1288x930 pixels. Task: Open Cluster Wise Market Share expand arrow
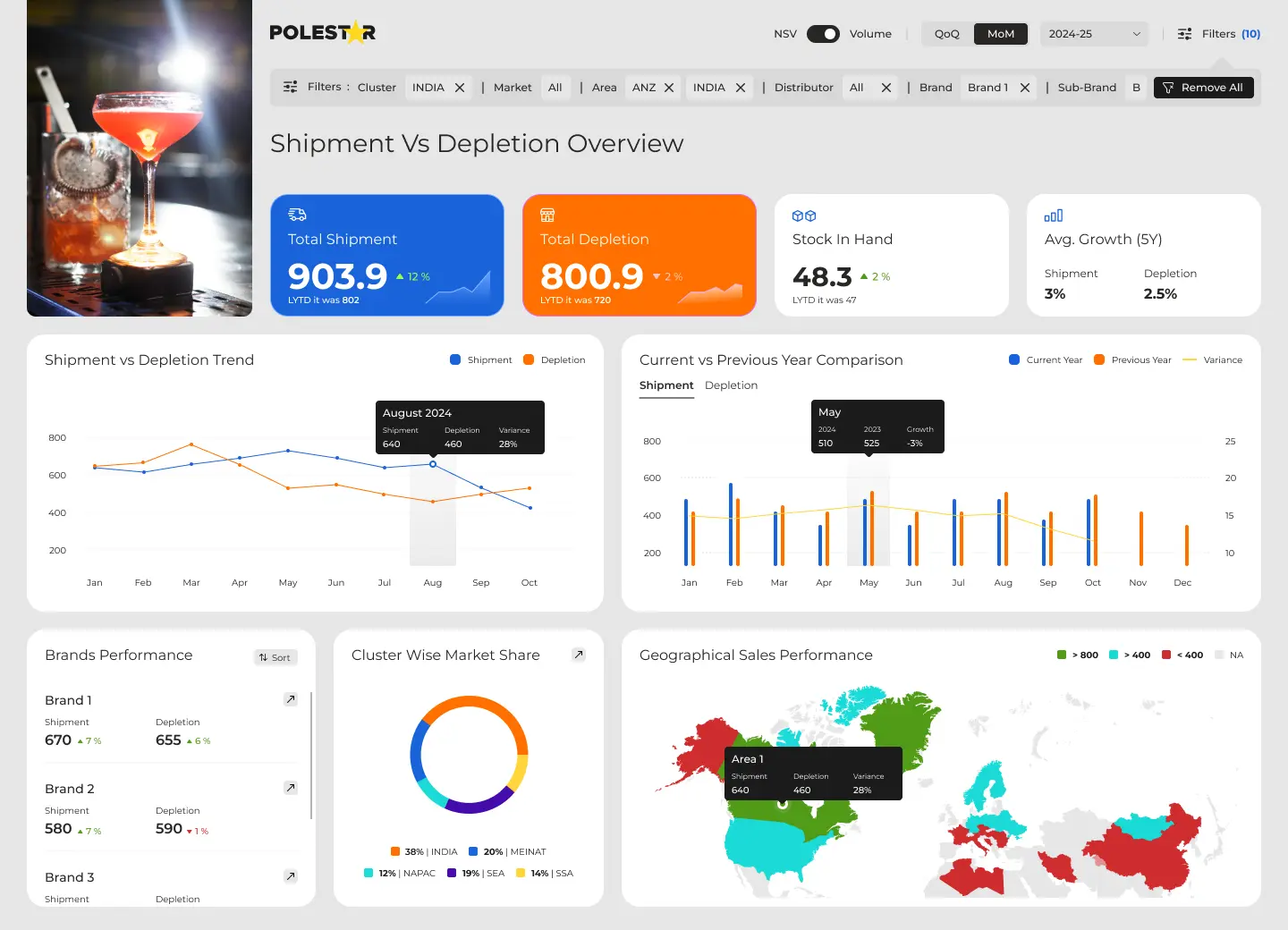[x=579, y=655]
